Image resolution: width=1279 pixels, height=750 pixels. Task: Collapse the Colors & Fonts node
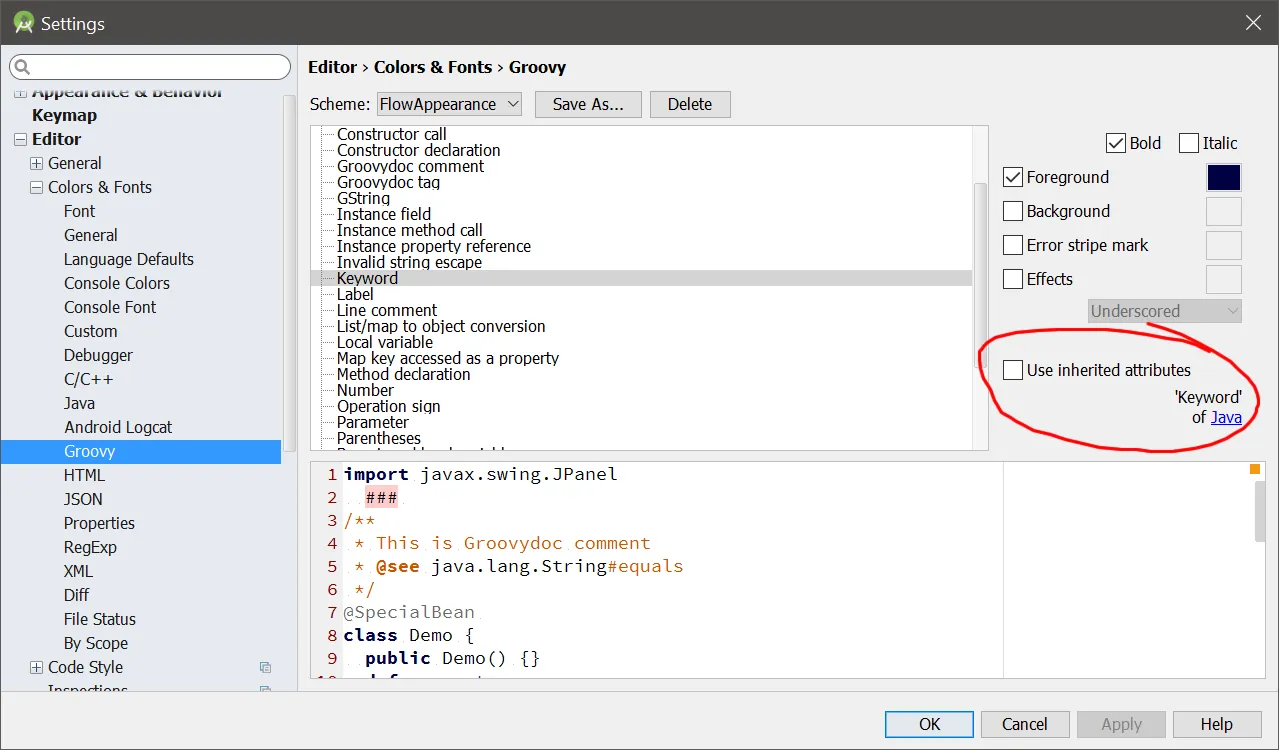37,188
